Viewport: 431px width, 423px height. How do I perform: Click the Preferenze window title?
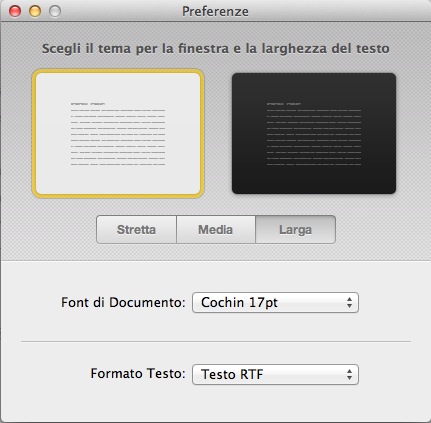(215, 11)
